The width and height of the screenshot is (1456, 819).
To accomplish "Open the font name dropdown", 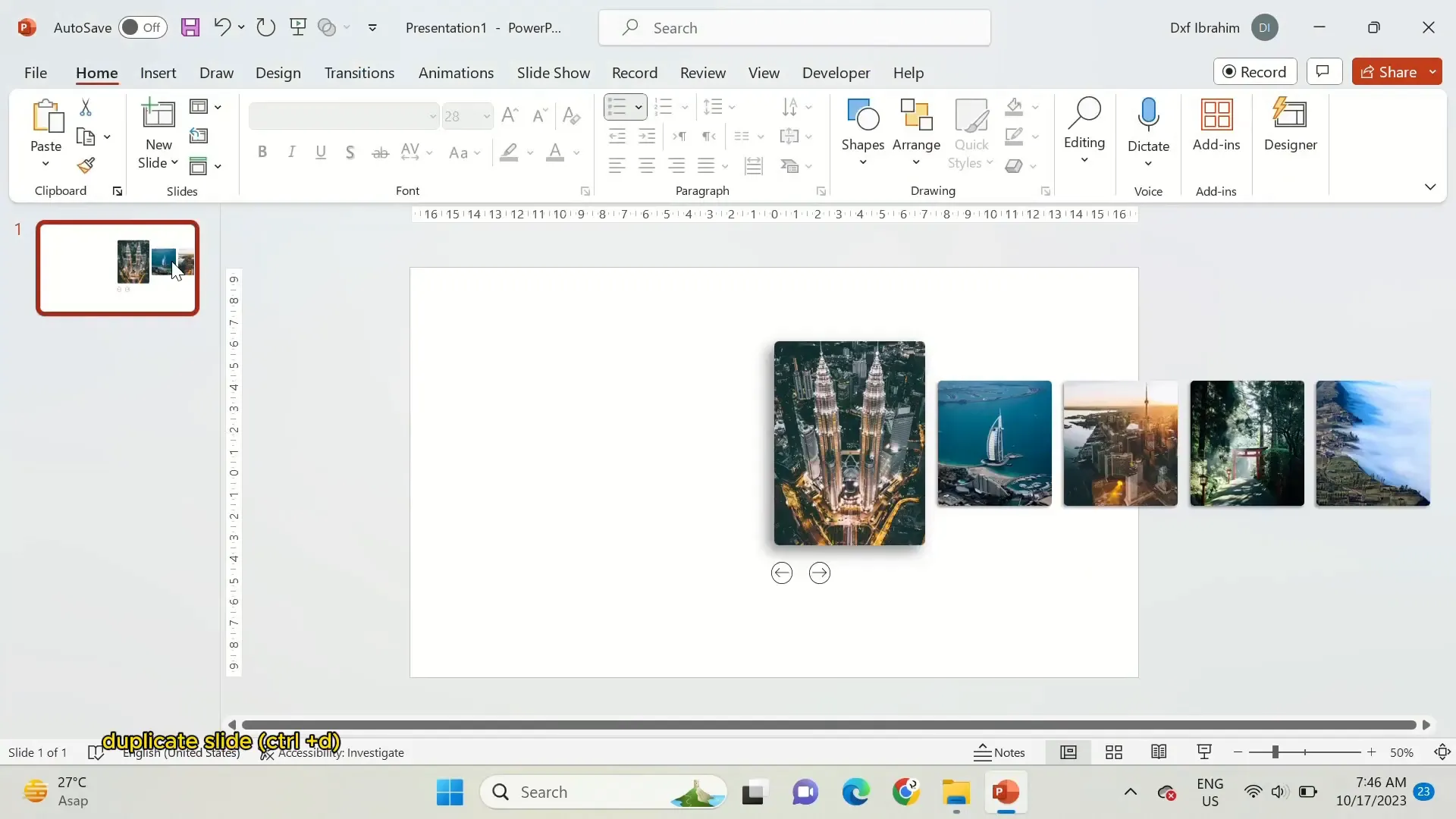I will click(x=432, y=116).
